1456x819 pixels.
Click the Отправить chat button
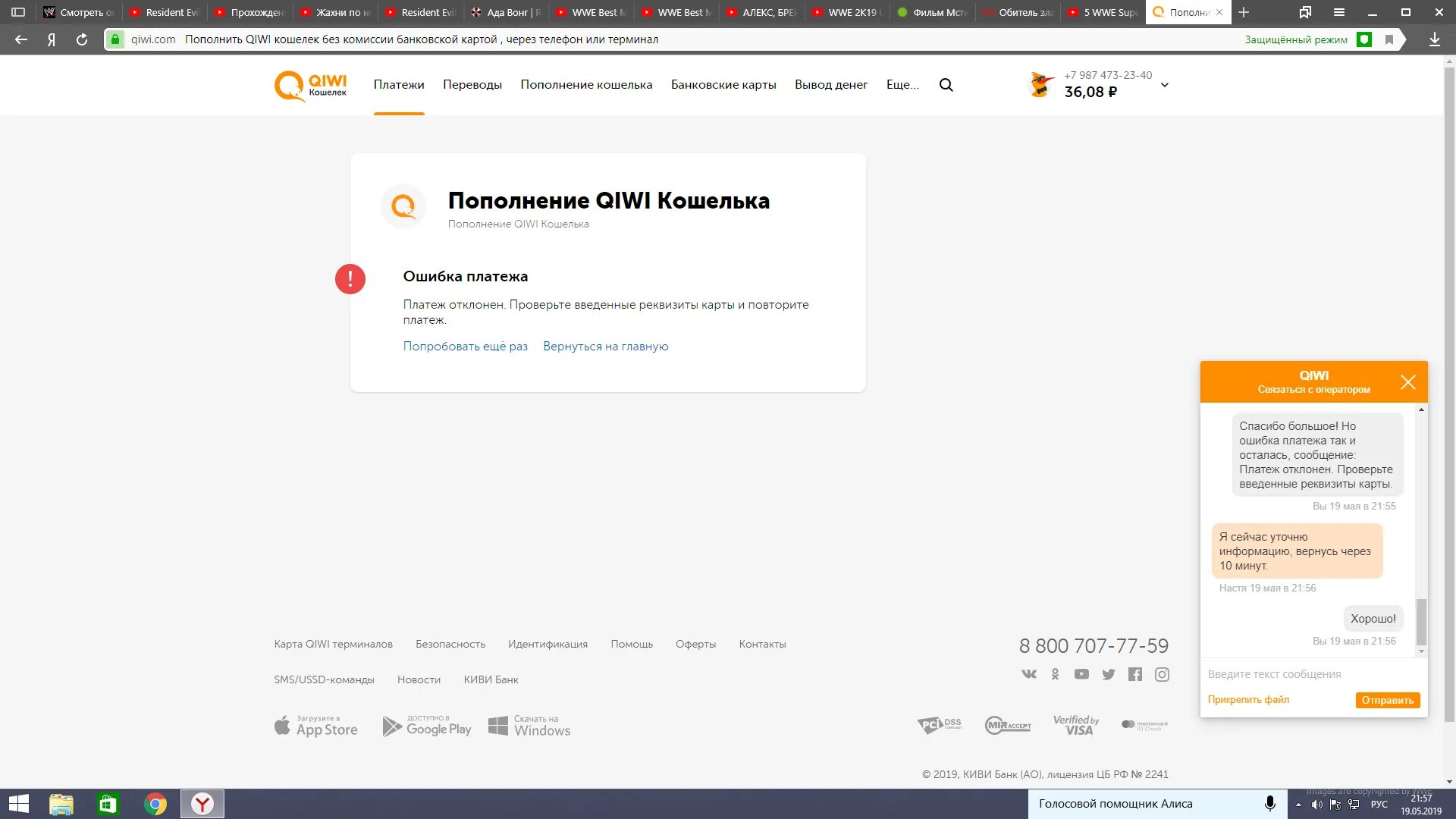pos(1387,700)
